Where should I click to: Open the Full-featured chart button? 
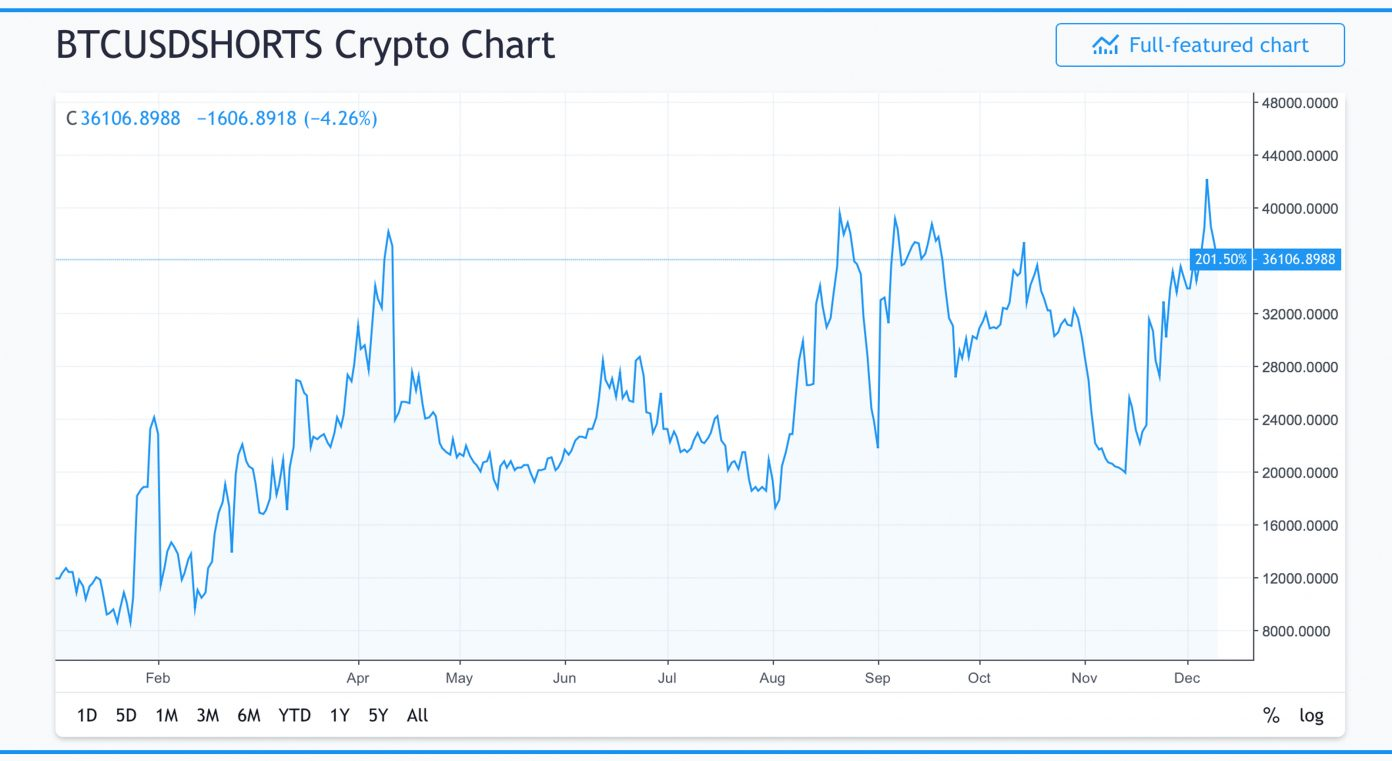click(1200, 45)
